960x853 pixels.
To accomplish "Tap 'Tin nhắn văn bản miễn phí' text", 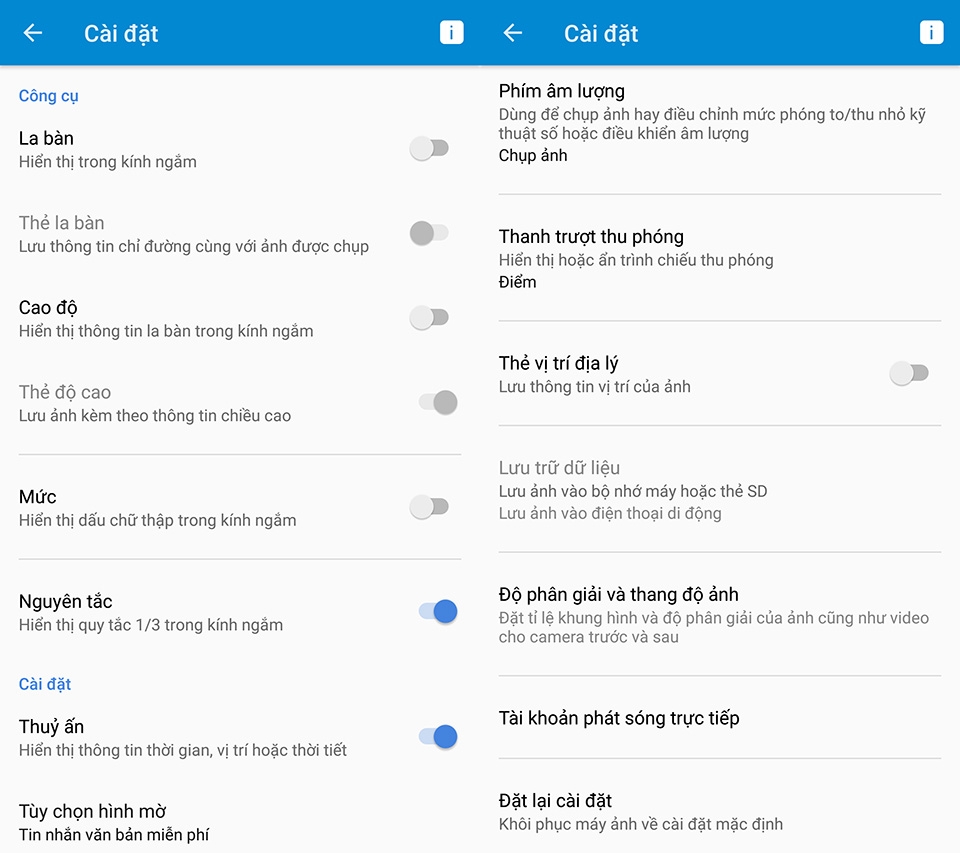I will [x=114, y=835].
